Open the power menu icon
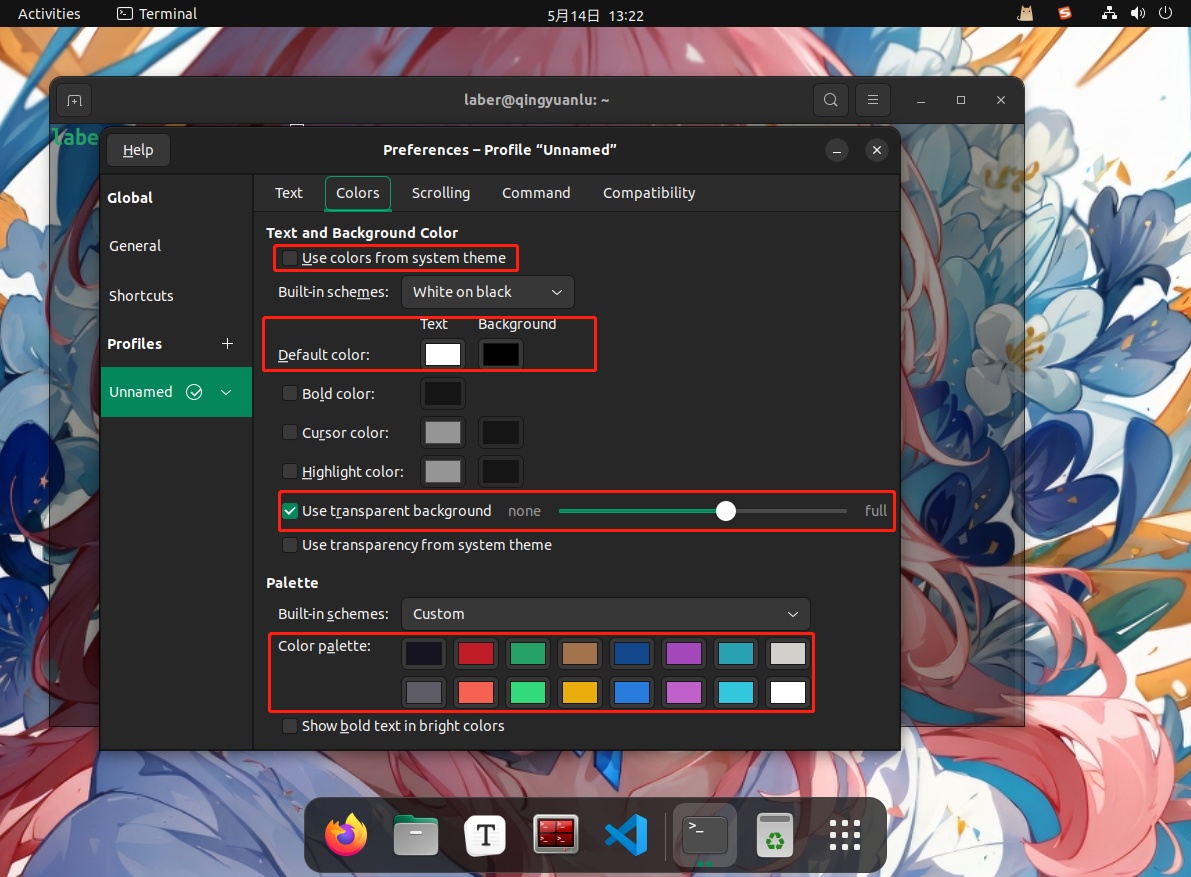 [1165, 13]
